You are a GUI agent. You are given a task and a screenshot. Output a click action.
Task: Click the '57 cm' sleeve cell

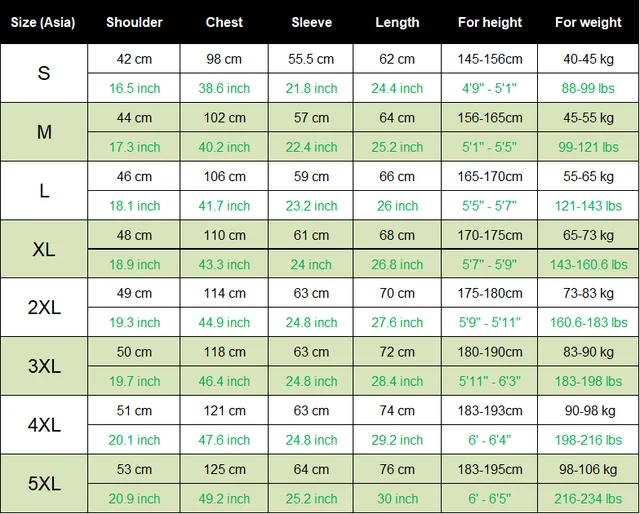[x=311, y=118]
